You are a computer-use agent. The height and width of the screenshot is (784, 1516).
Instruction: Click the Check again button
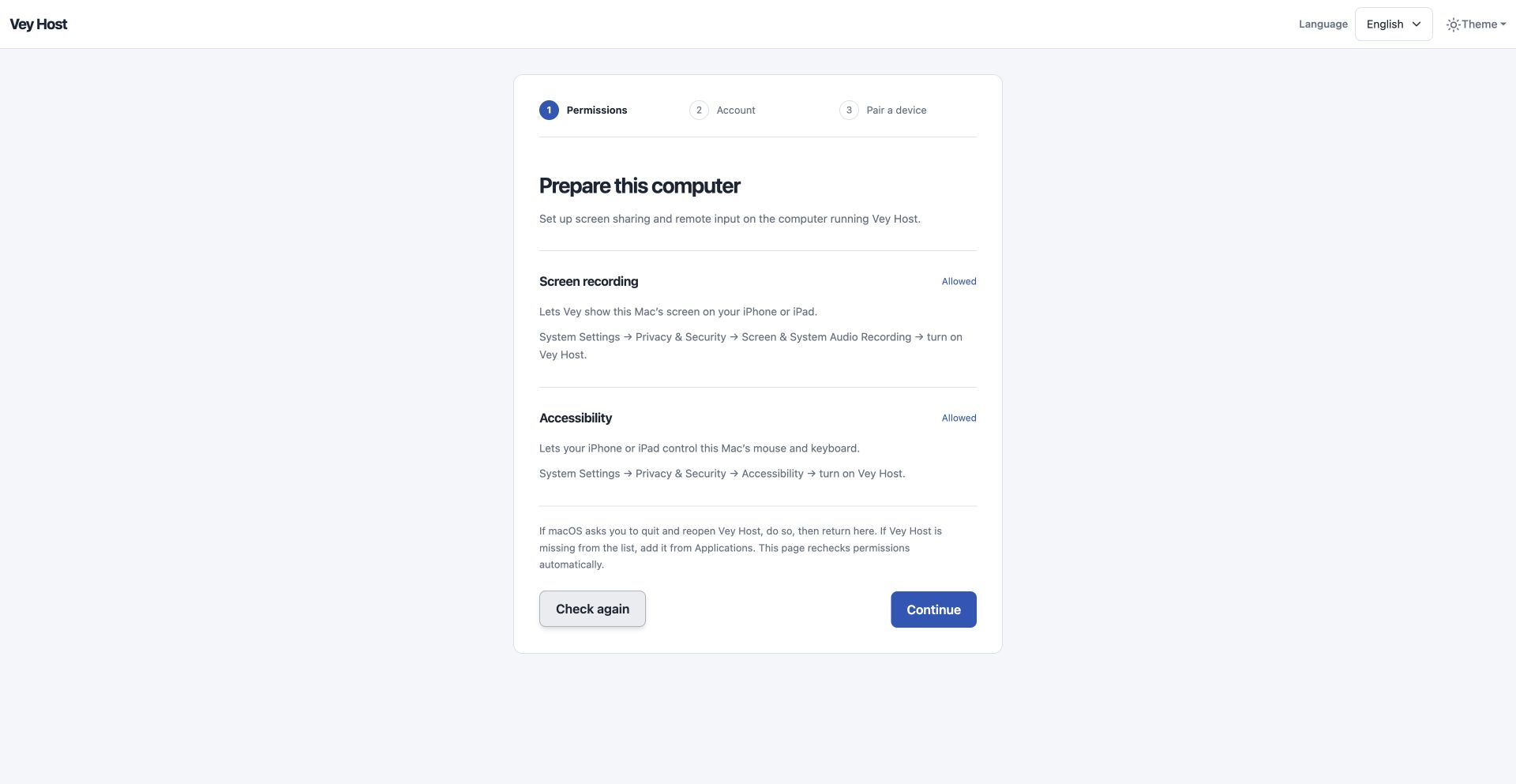[592, 609]
